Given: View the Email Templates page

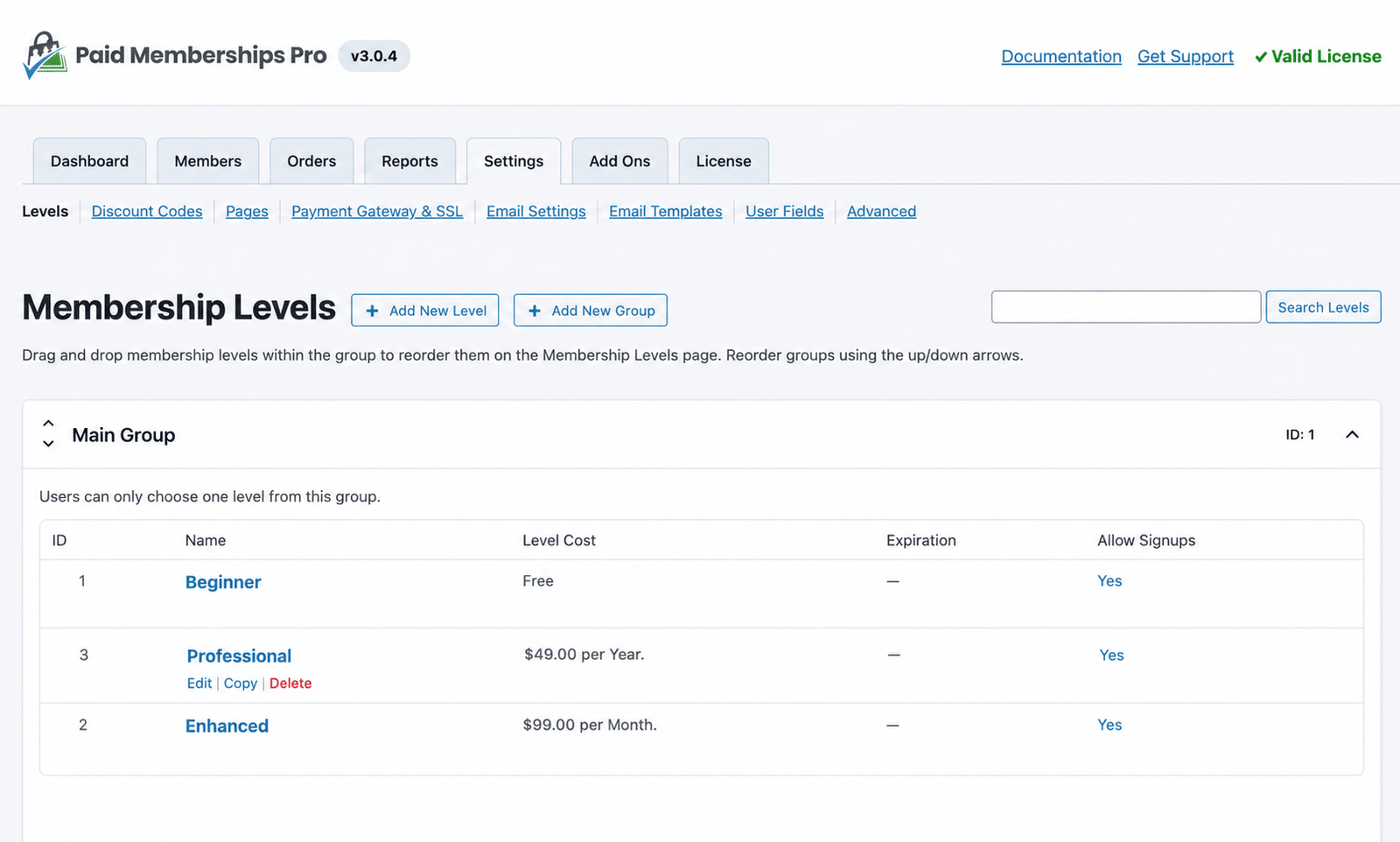Looking at the screenshot, I should [666, 211].
